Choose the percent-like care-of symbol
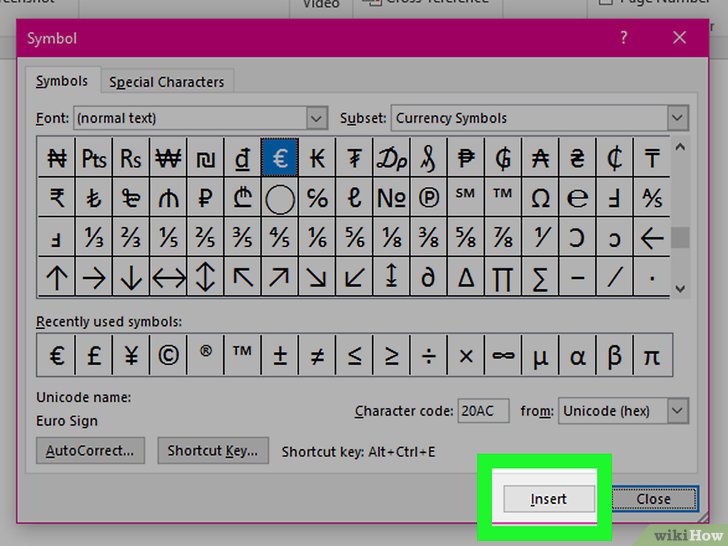728x546 pixels. 317,198
